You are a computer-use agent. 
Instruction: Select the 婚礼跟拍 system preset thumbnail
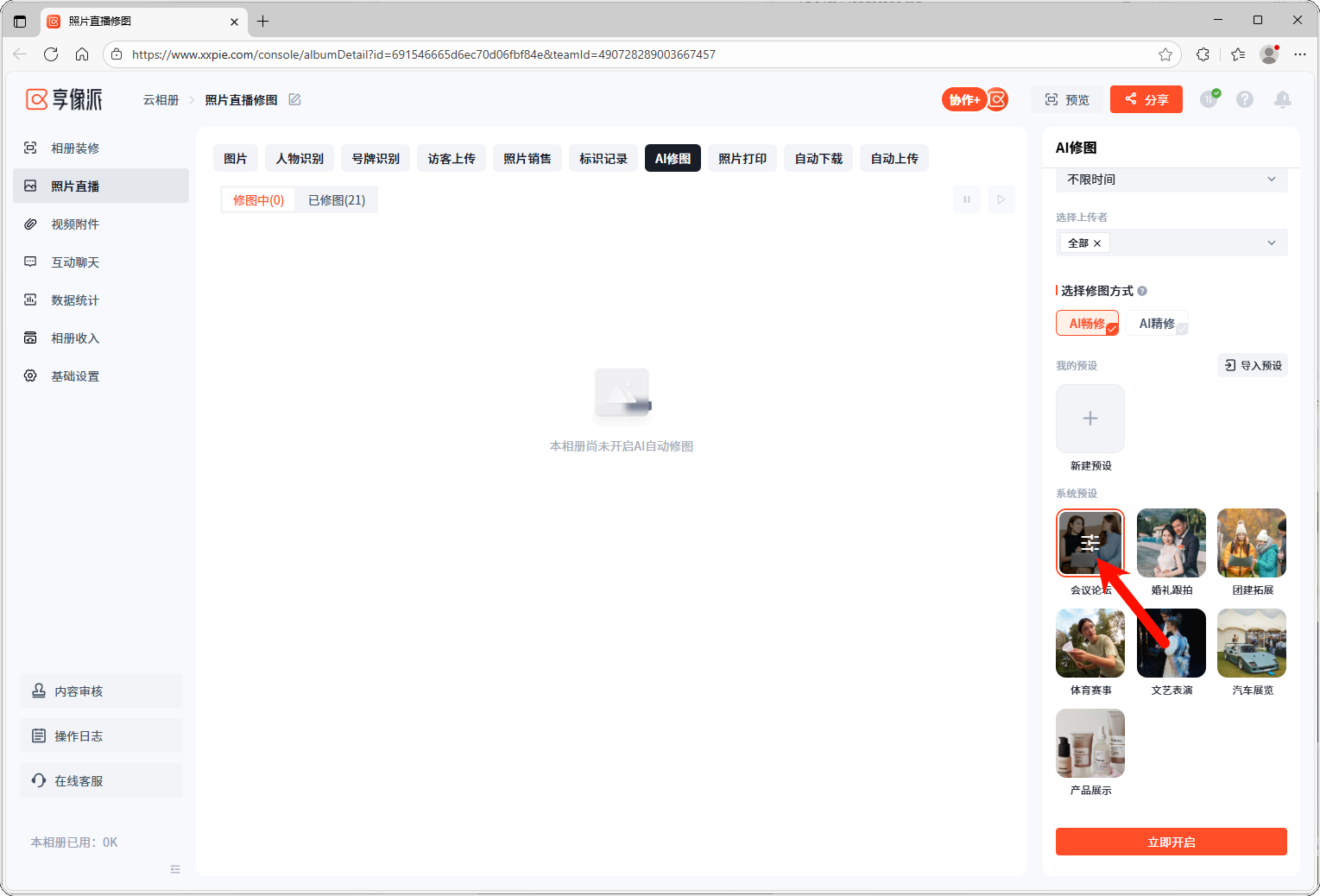pyautogui.click(x=1171, y=543)
